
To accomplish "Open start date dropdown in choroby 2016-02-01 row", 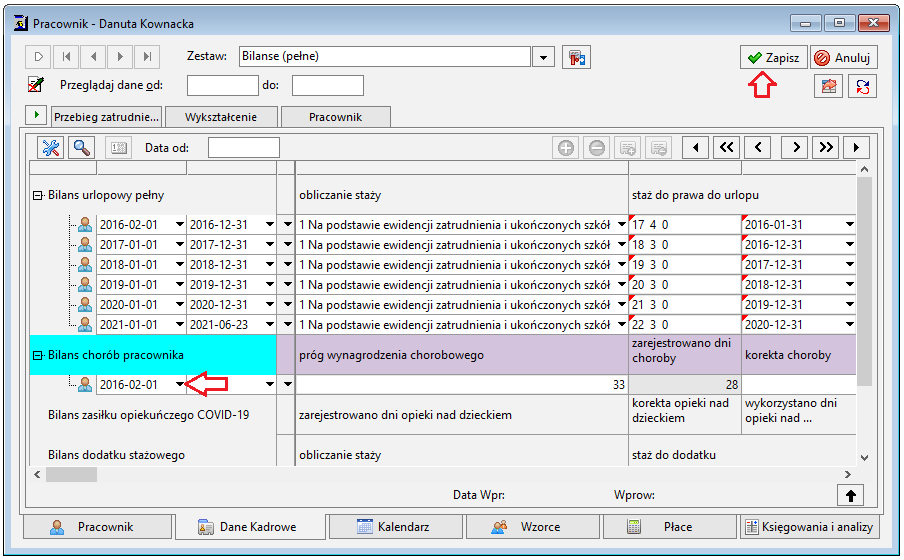I will pyautogui.click(x=179, y=384).
